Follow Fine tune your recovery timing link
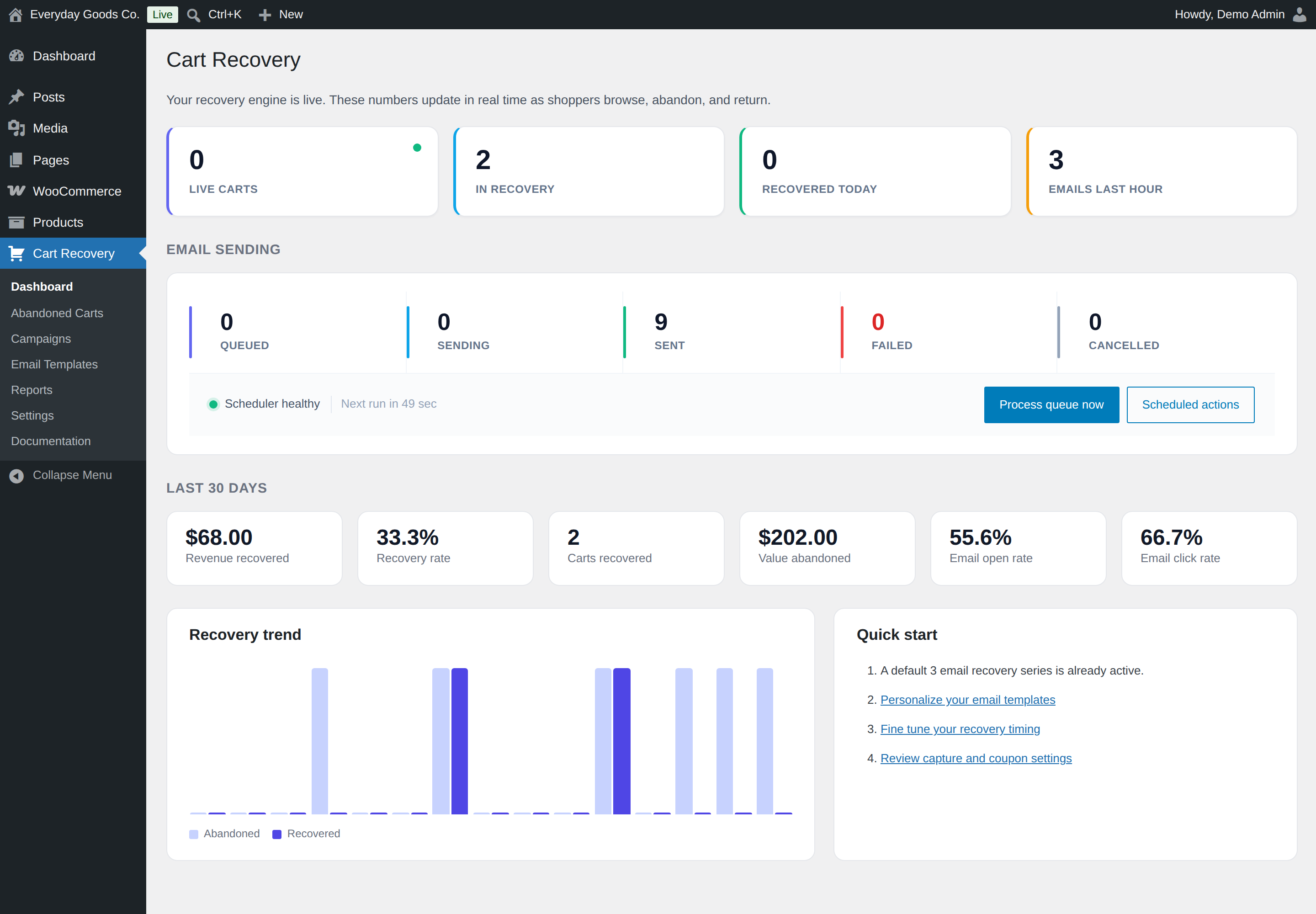This screenshot has height=914, width=1316. pyautogui.click(x=960, y=729)
